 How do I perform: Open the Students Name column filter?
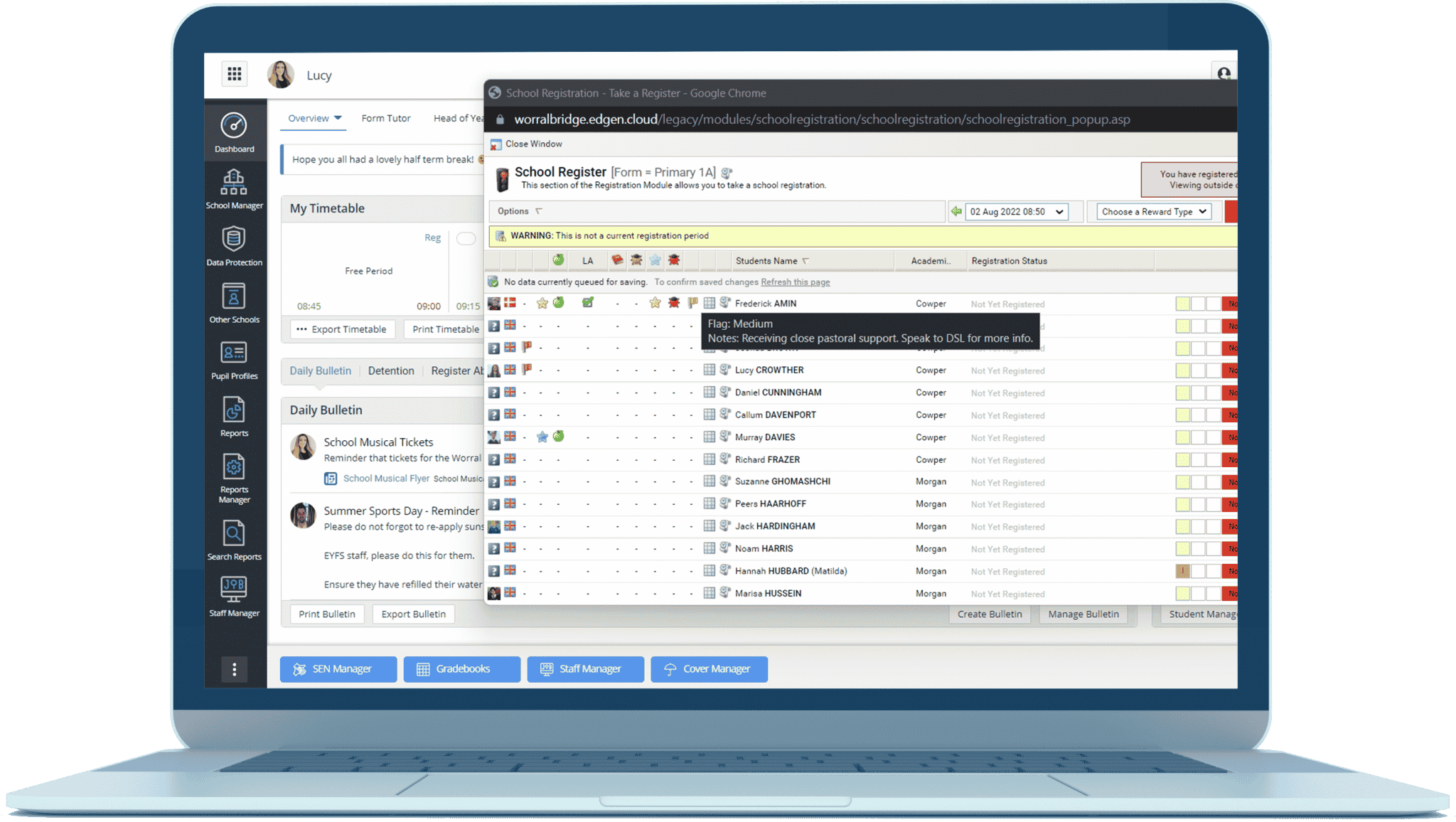[805, 261]
